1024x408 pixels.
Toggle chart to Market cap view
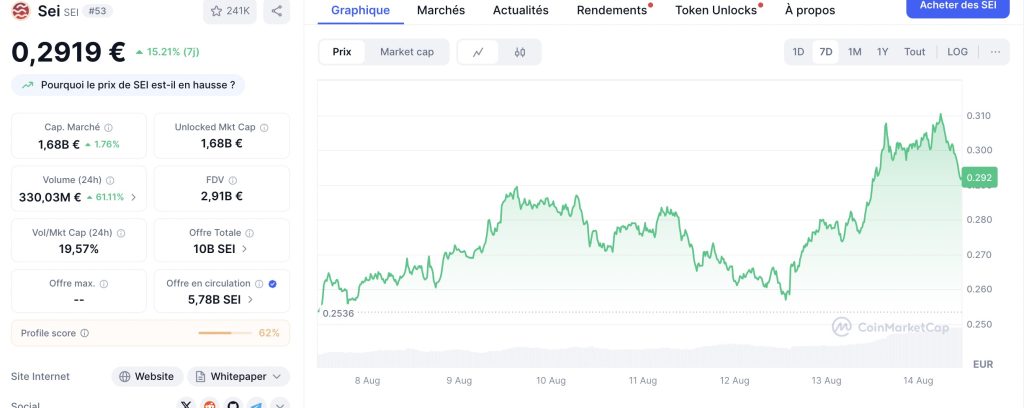(x=406, y=52)
